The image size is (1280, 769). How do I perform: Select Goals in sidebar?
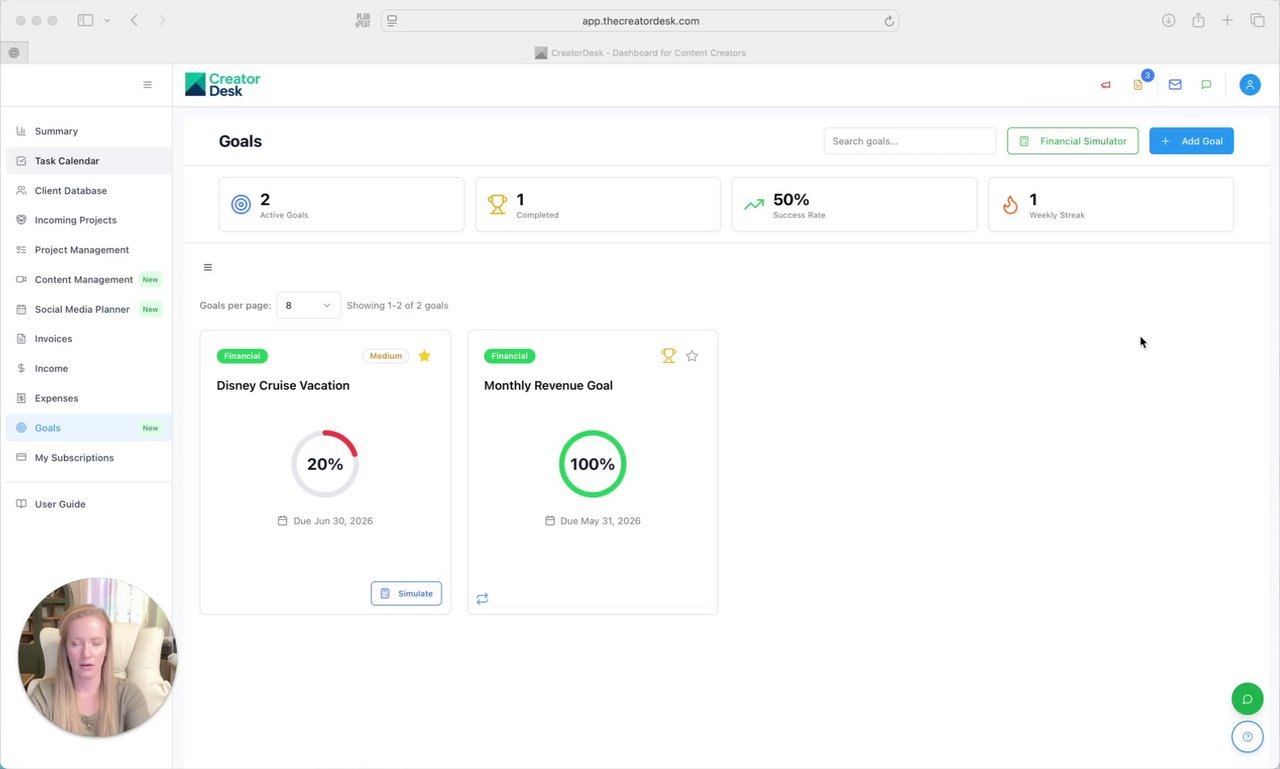[x=87, y=428]
